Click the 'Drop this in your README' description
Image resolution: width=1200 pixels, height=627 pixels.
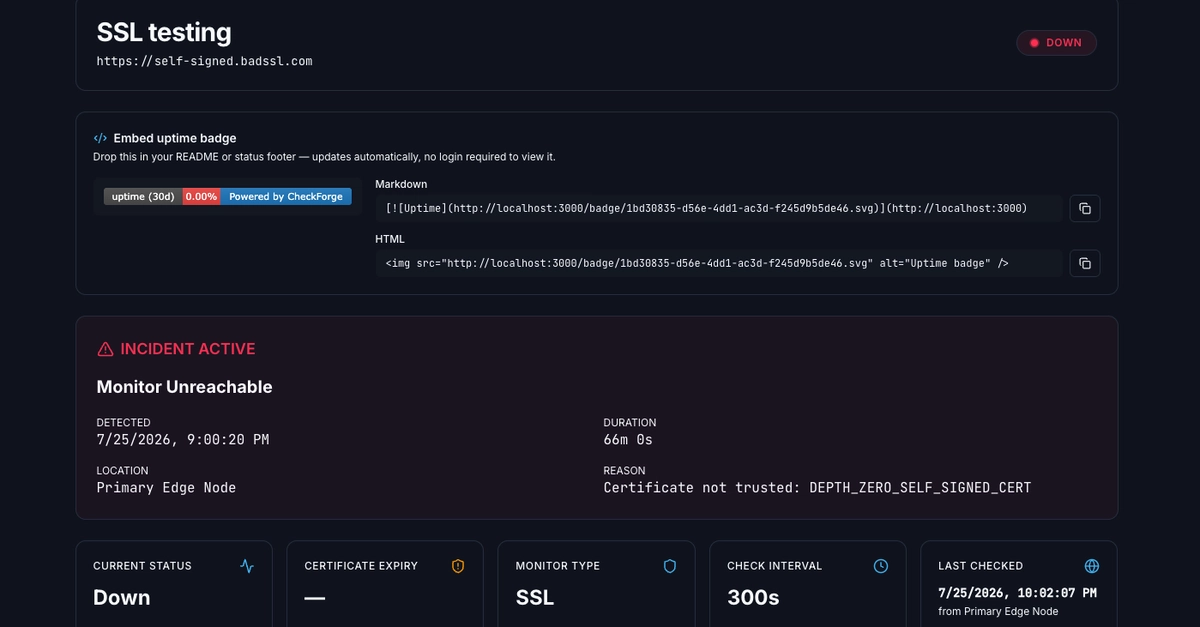[x=324, y=157]
